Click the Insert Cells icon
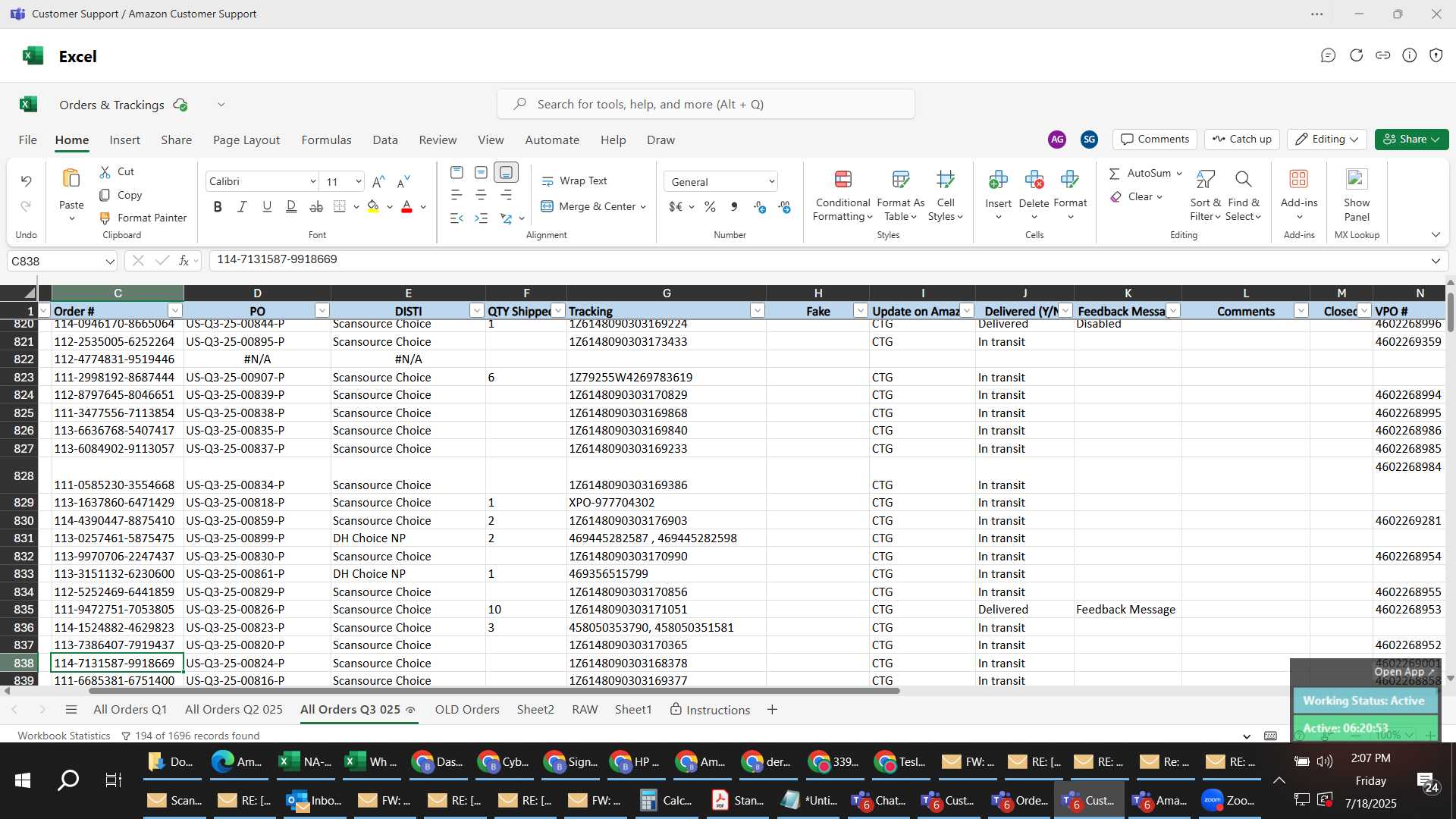The image size is (1456, 819). (998, 180)
